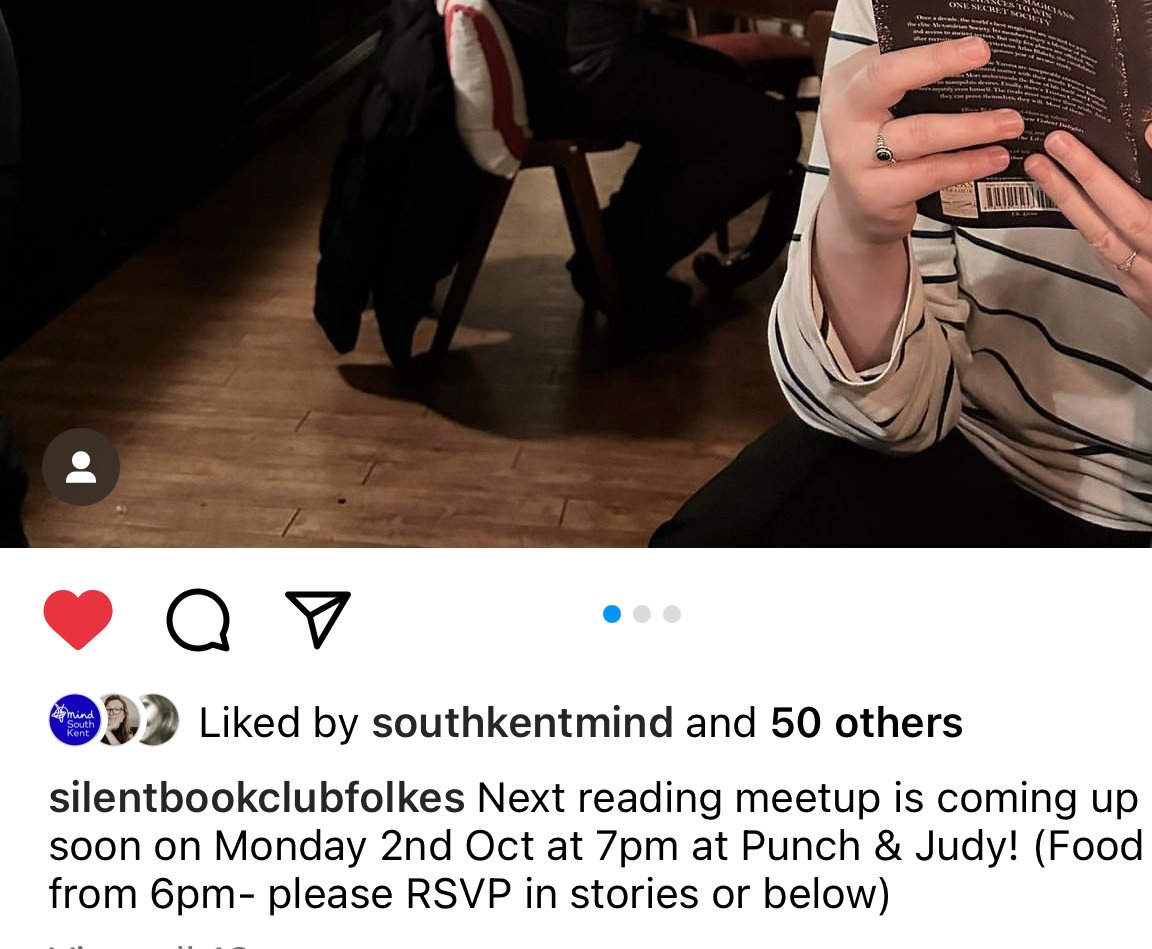1152x949 pixels.
Task: Jump to the third carousel dot
Action: pyautogui.click(x=672, y=614)
